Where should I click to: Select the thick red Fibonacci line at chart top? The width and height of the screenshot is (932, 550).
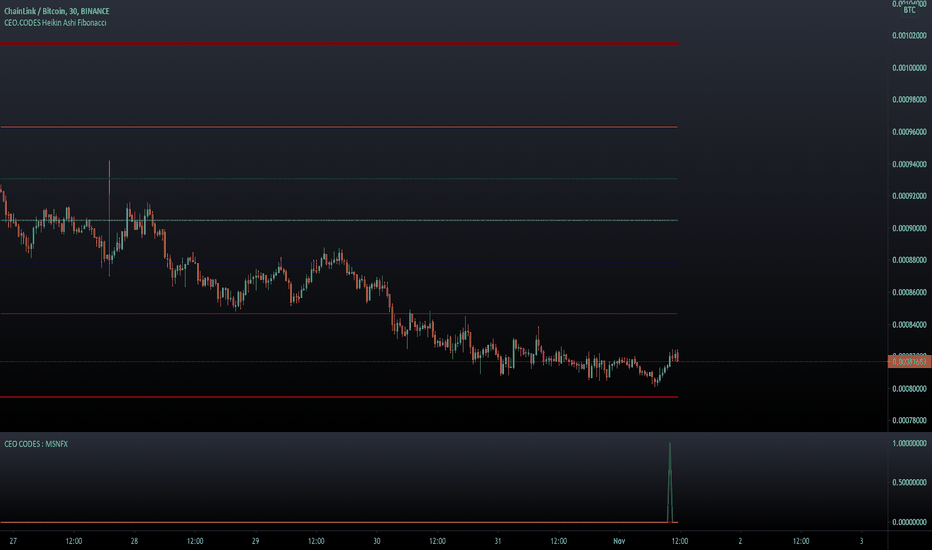click(x=339, y=43)
